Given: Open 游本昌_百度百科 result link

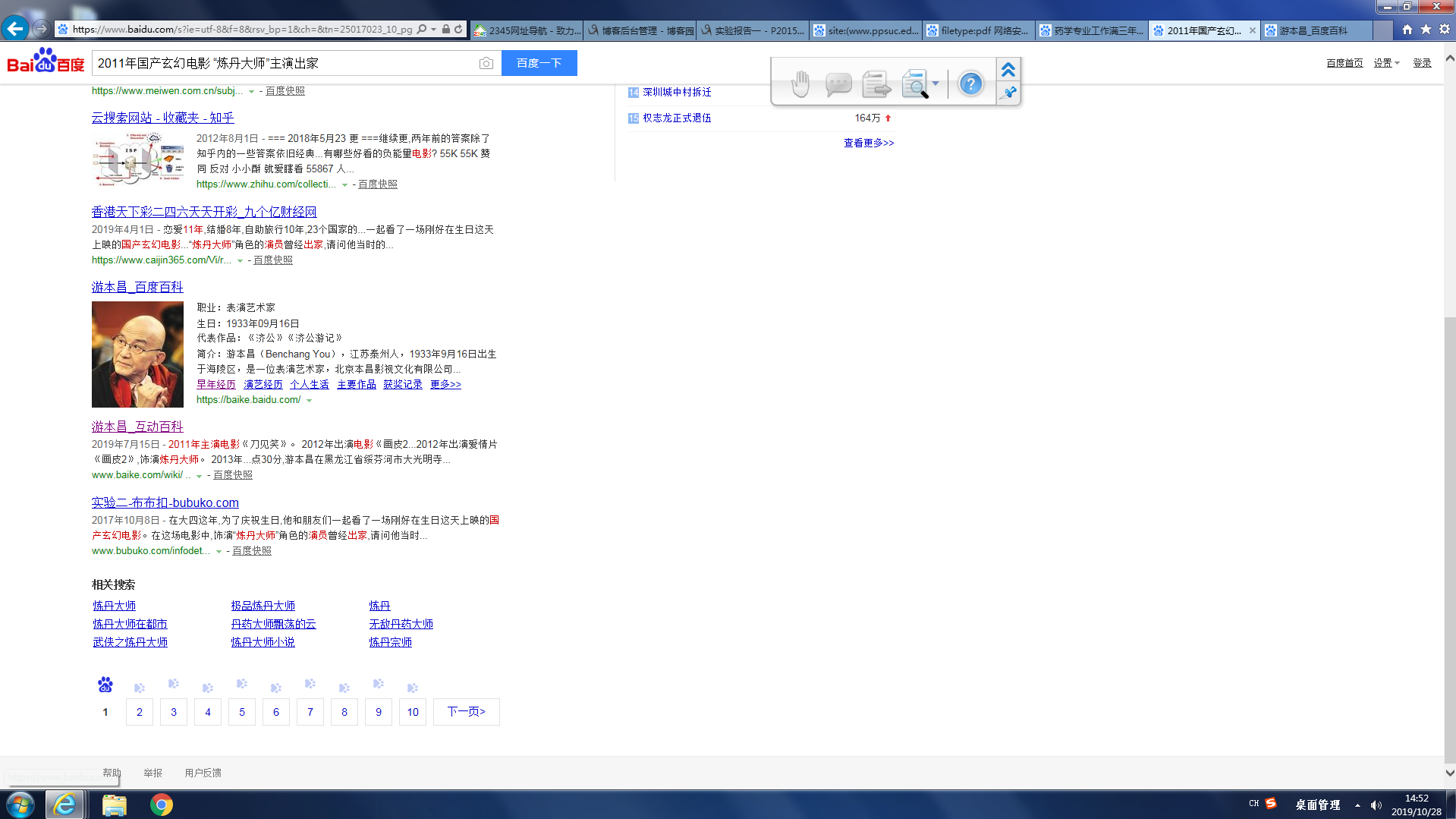Looking at the screenshot, I should (137, 287).
